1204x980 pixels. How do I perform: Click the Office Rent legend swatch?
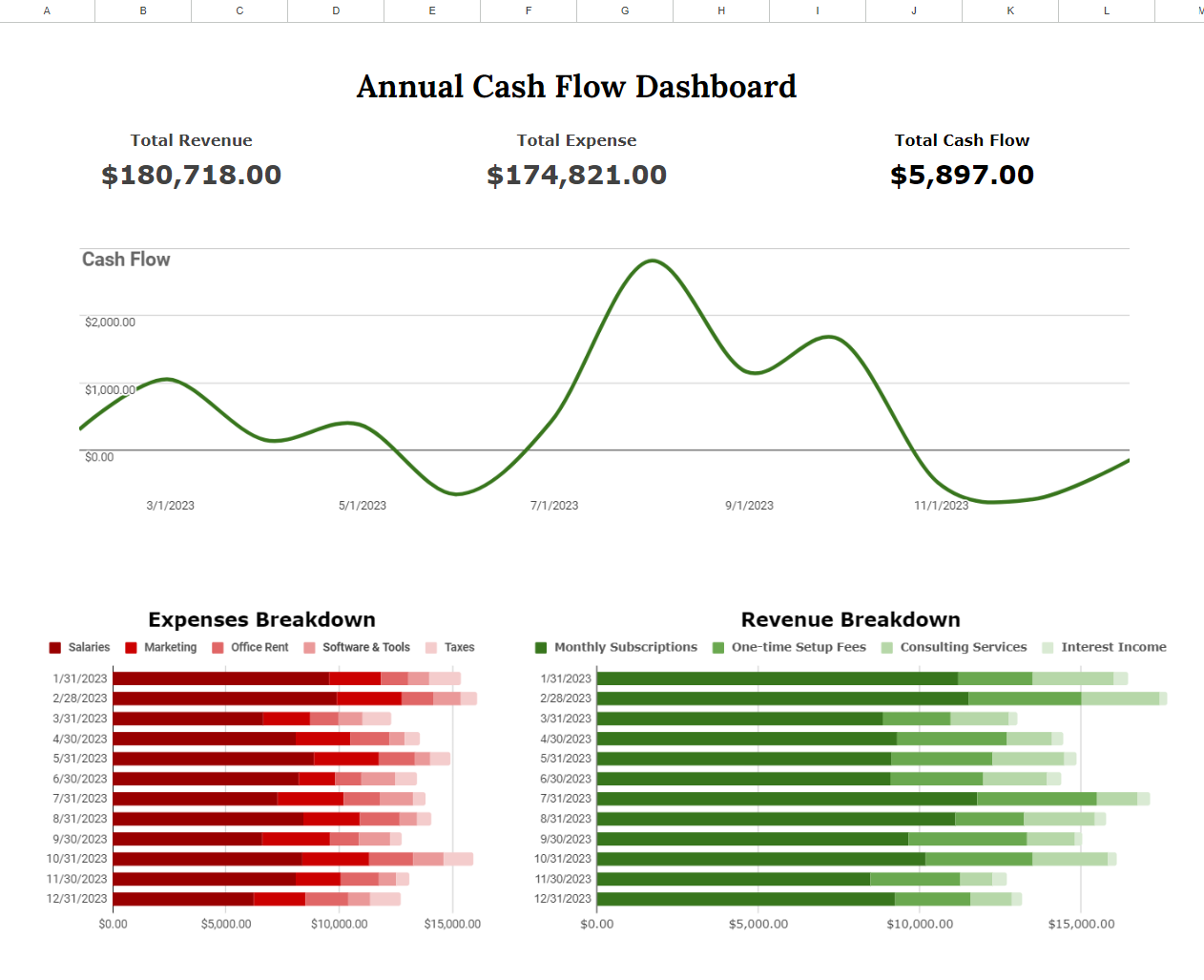pos(218,648)
